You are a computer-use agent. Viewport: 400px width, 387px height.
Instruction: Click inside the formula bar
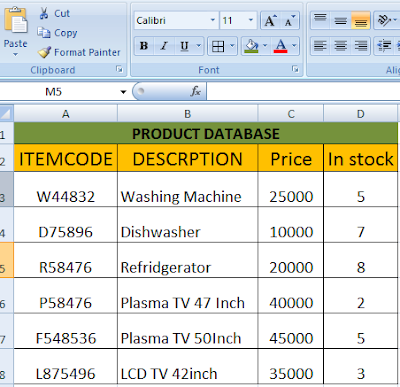coord(303,91)
